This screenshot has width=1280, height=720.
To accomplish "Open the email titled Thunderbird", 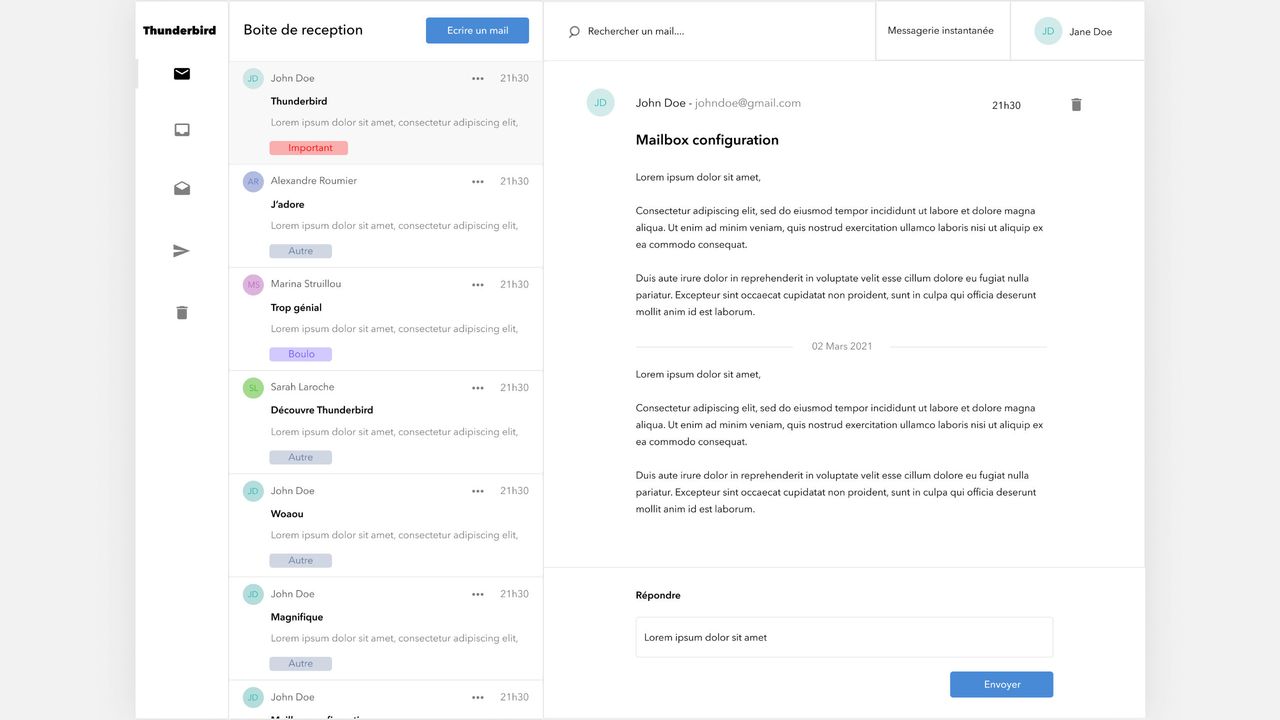I will [386, 113].
